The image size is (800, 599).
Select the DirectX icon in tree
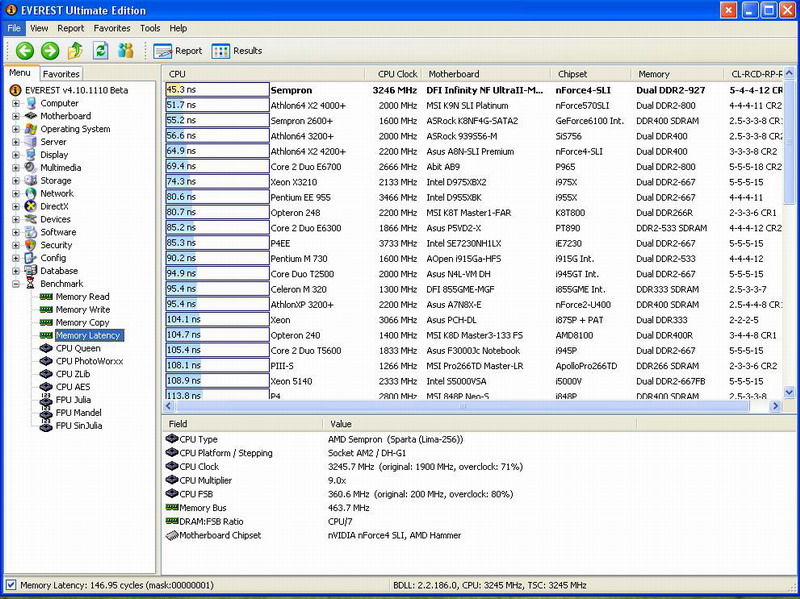31,206
